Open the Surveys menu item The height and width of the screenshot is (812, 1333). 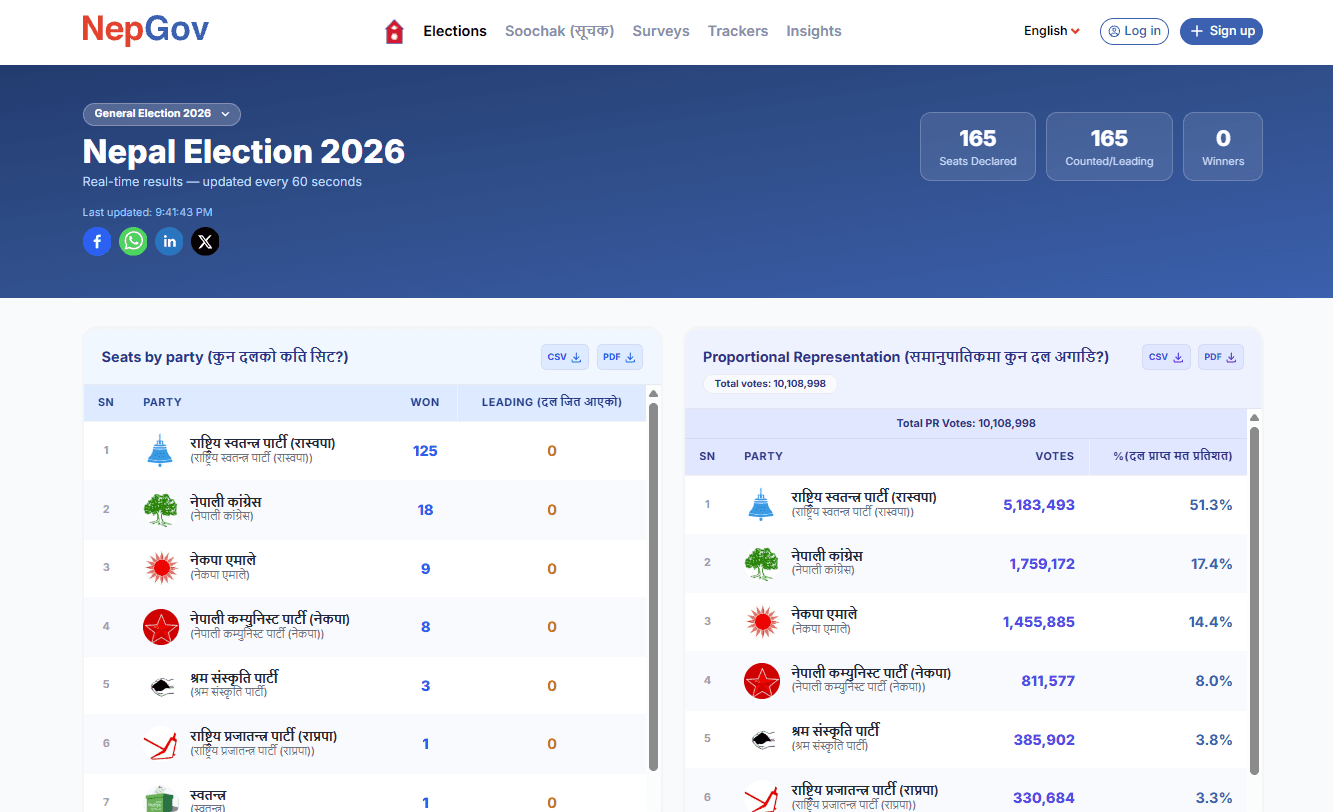661,31
